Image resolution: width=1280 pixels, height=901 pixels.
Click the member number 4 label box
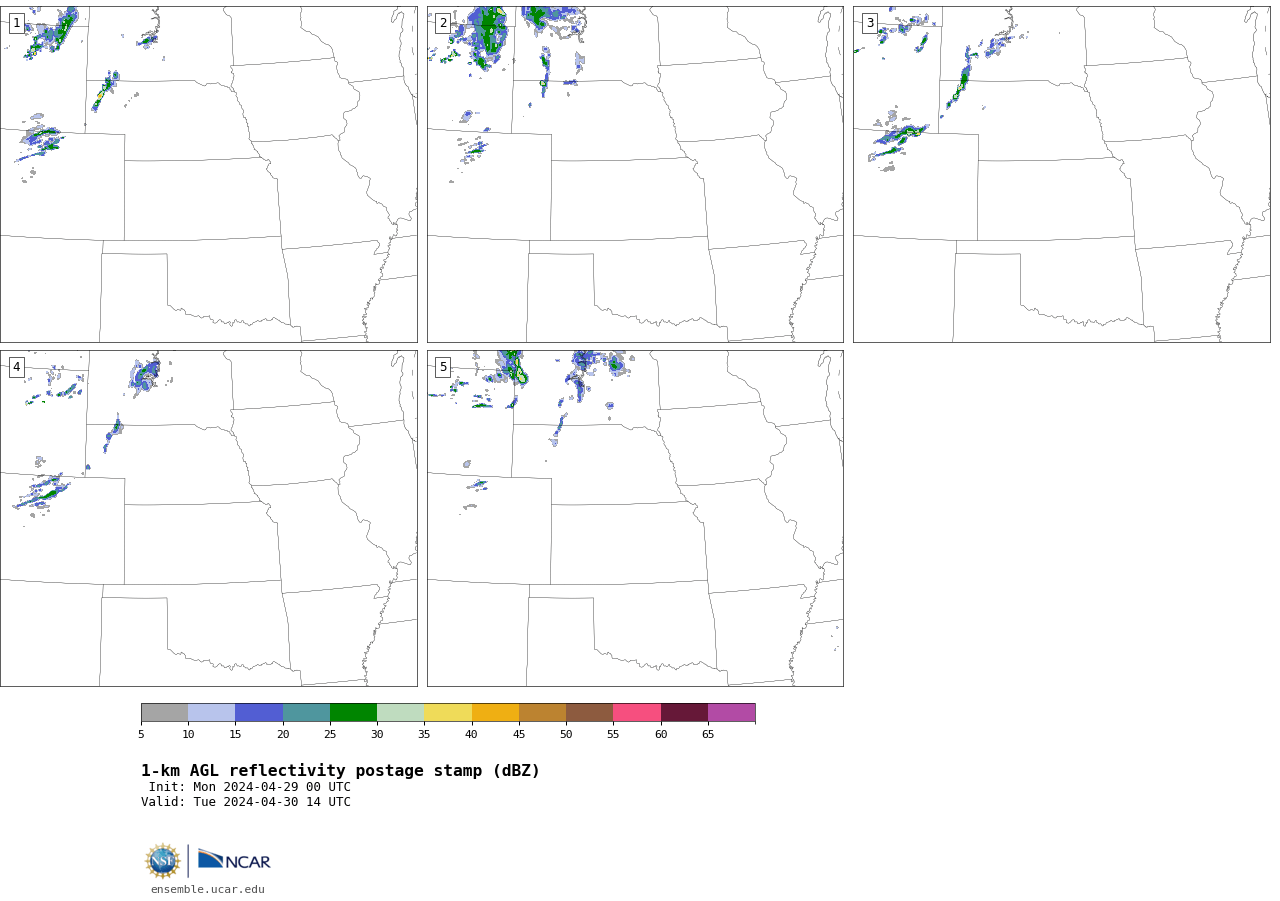[x=16, y=367]
